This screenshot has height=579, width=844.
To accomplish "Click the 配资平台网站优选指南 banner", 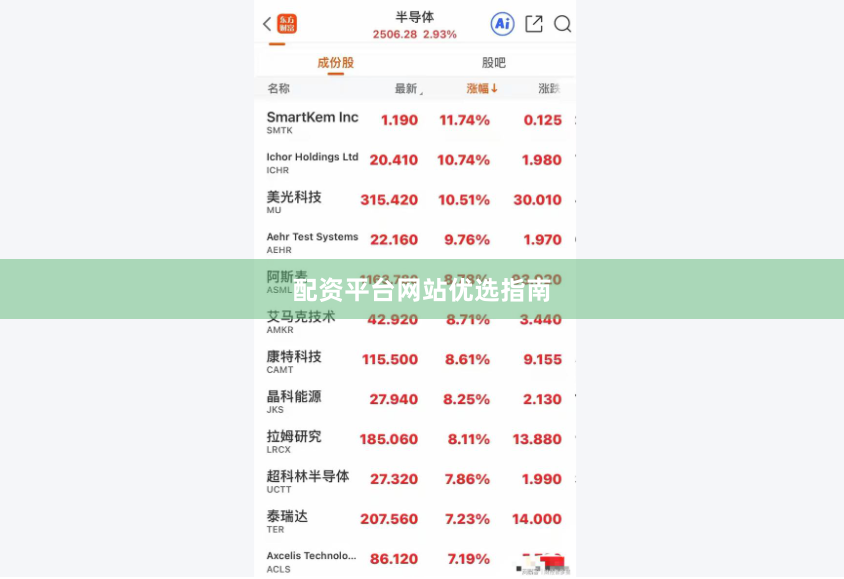I will point(422,290).
